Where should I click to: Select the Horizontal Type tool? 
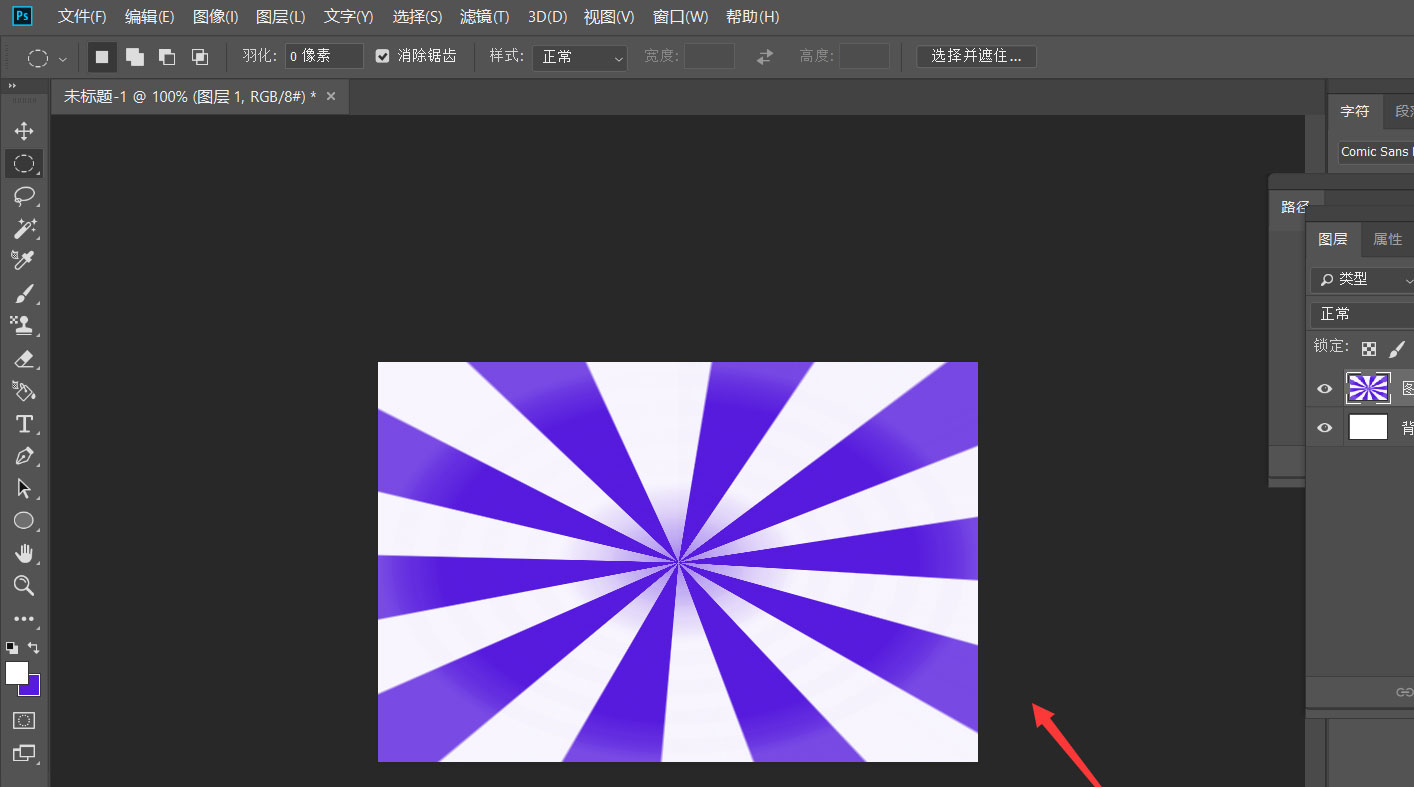[24, 424]
